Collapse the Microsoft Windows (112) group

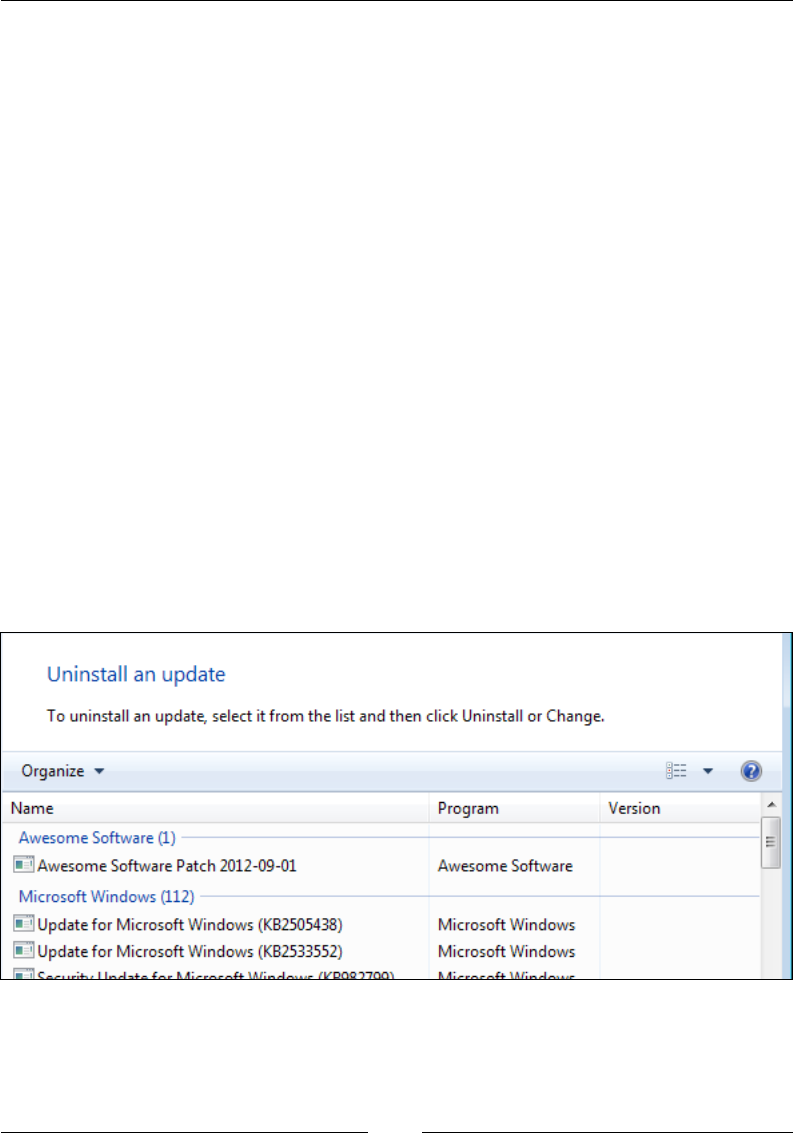pyautogui.click(x=106, y=897)
